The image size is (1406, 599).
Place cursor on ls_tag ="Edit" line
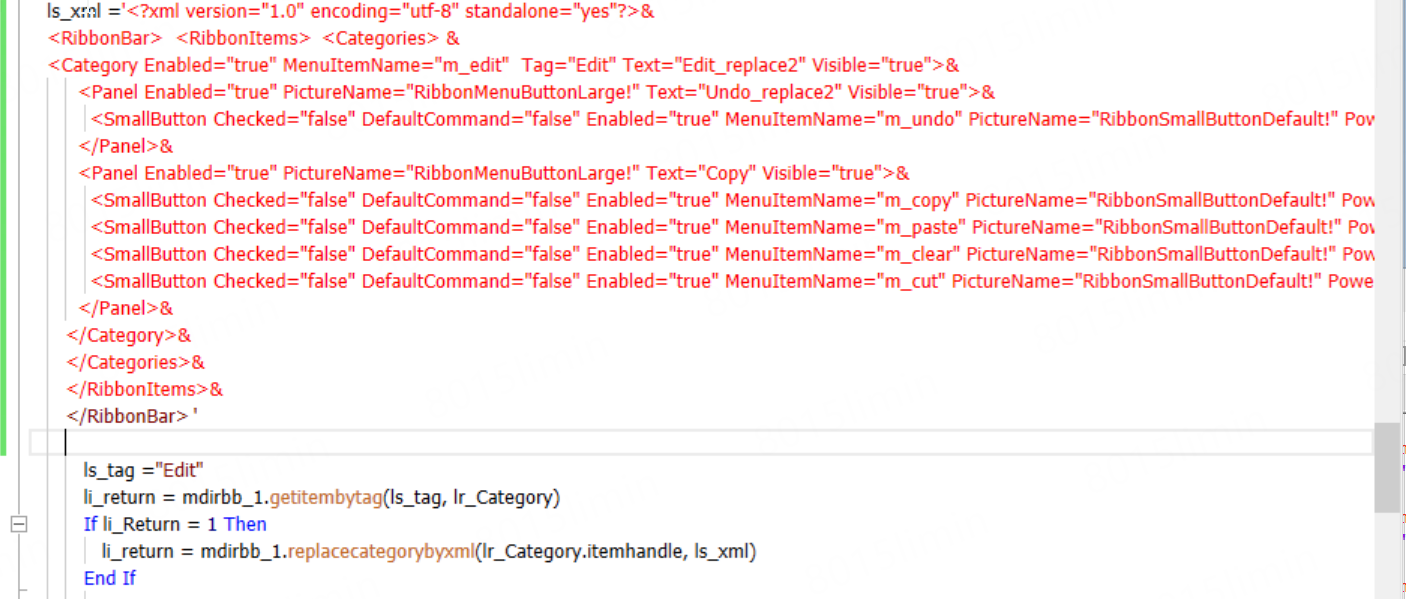click(x=143, y=469)
